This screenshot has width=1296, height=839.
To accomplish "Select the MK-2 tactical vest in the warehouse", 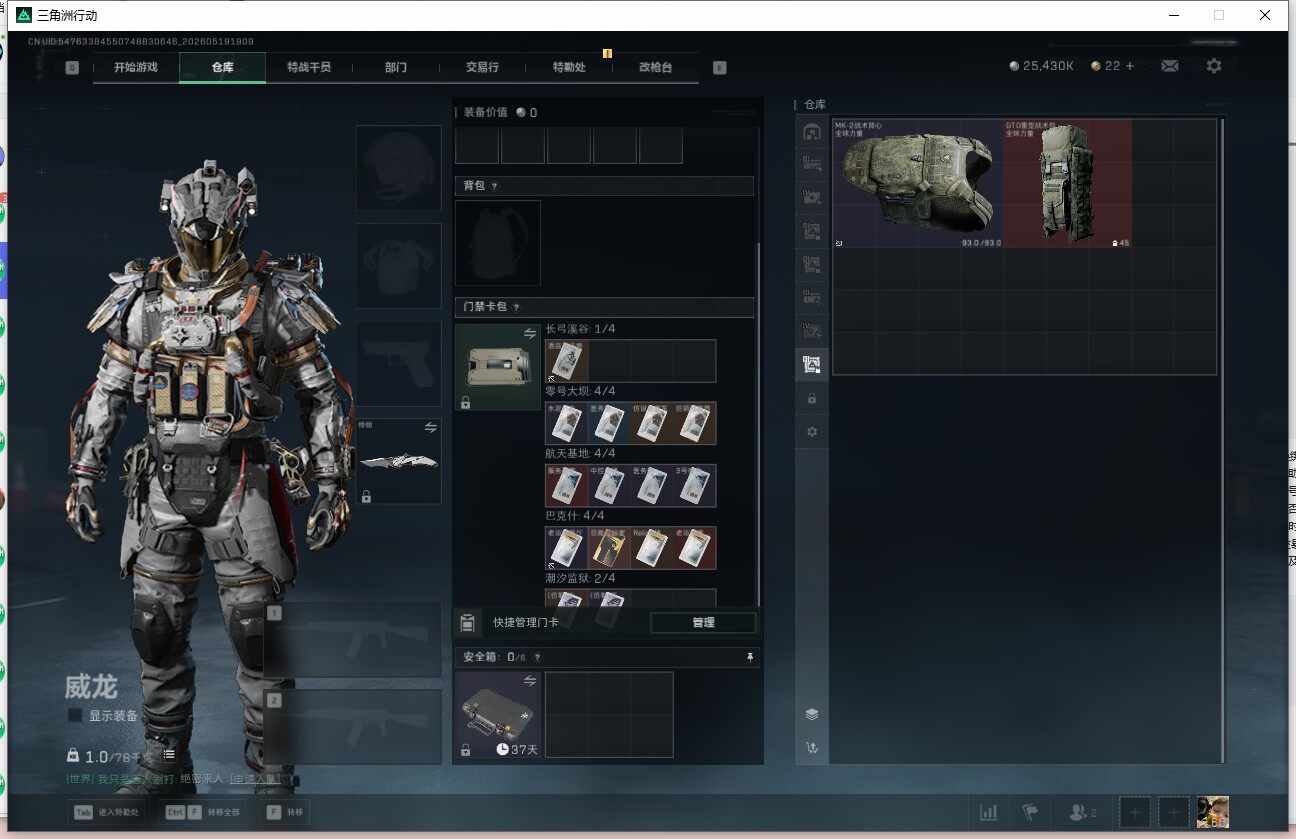I will click(918, 183).
